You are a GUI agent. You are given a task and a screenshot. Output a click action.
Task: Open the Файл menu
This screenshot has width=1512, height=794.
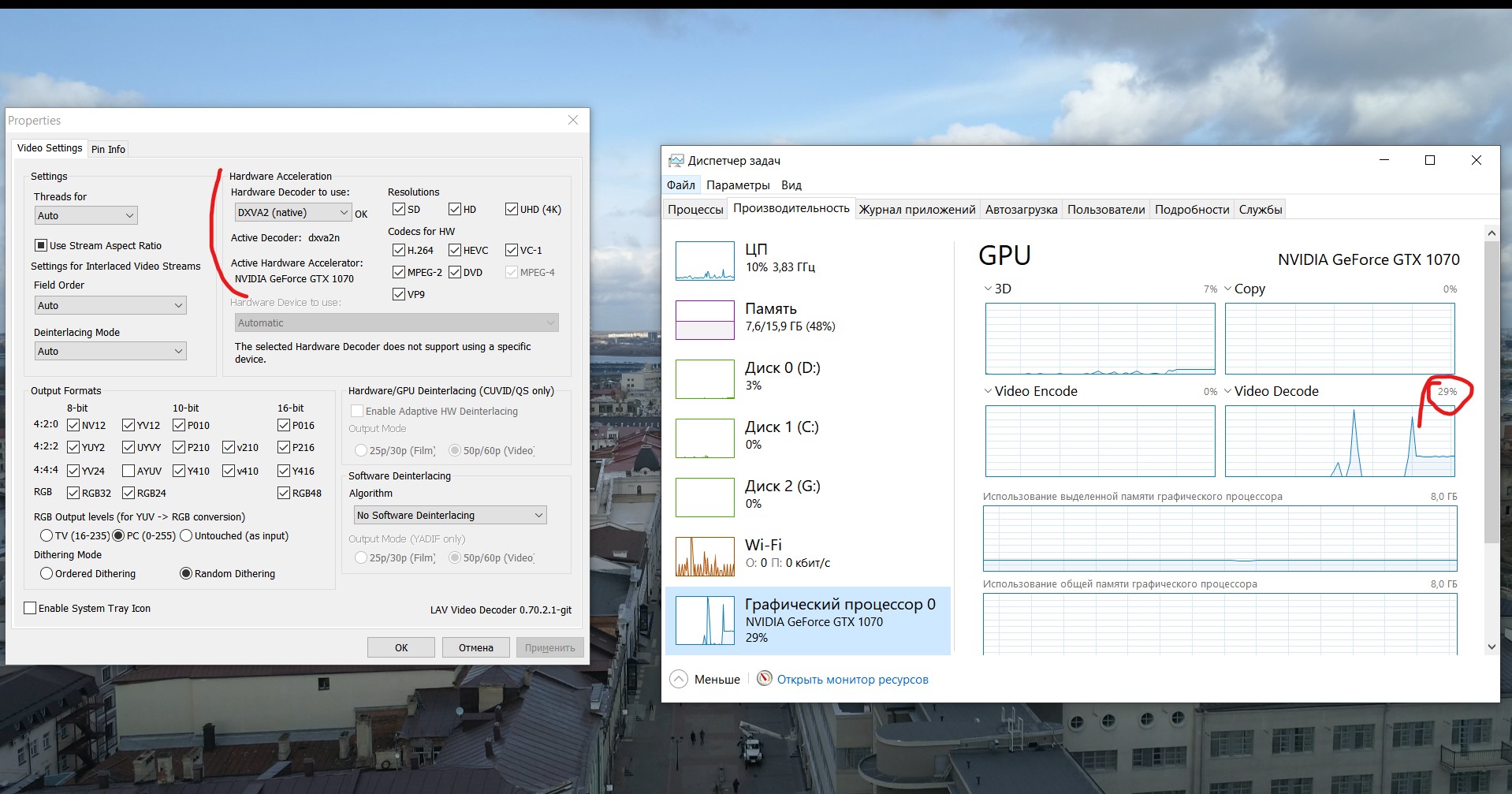click(x=681, y=185)
